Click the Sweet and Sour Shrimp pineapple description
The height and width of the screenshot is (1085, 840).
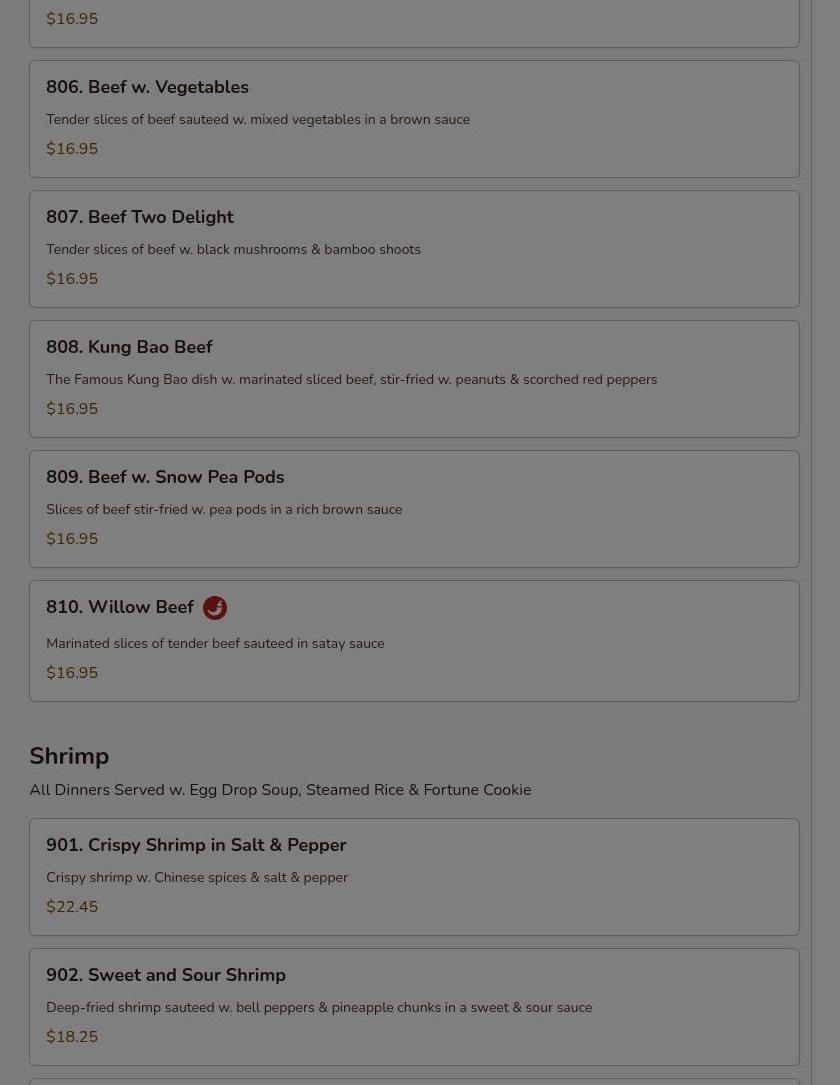coord(319,1008)
